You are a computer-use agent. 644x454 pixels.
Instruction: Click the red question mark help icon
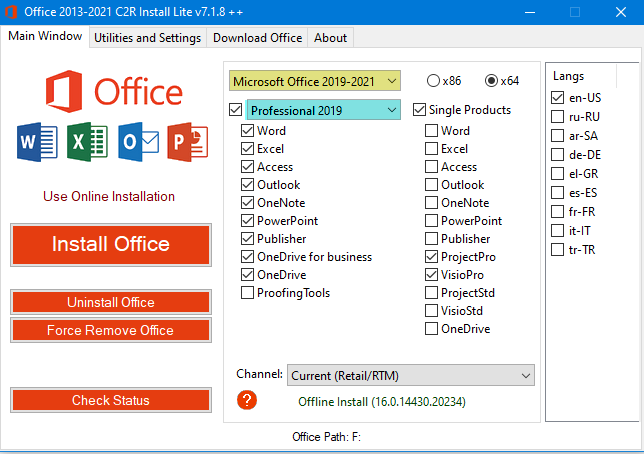247,400
